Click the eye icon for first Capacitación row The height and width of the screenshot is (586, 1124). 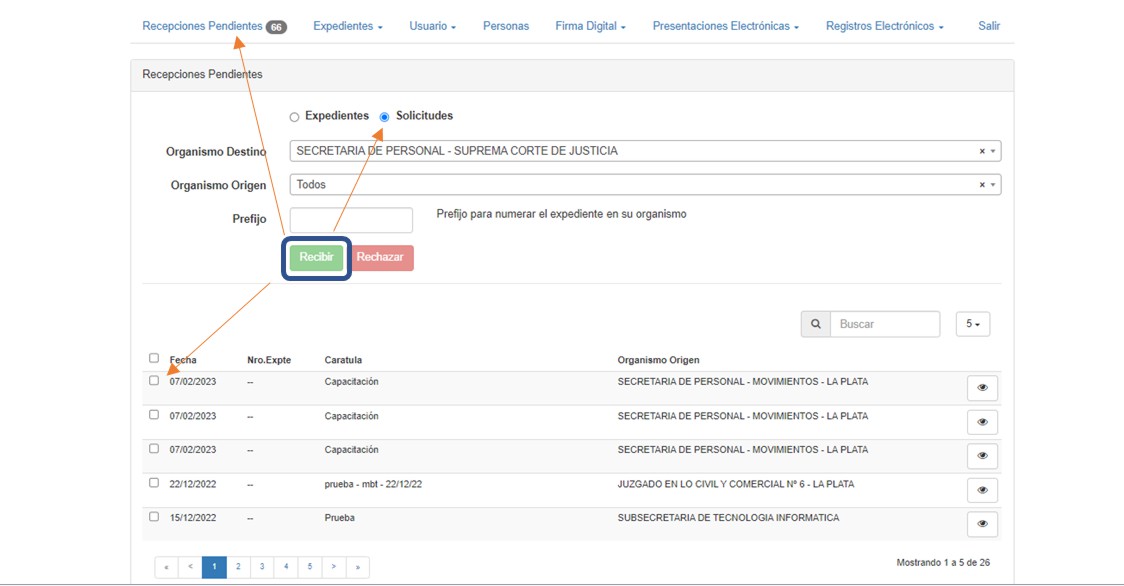(982, 388)
